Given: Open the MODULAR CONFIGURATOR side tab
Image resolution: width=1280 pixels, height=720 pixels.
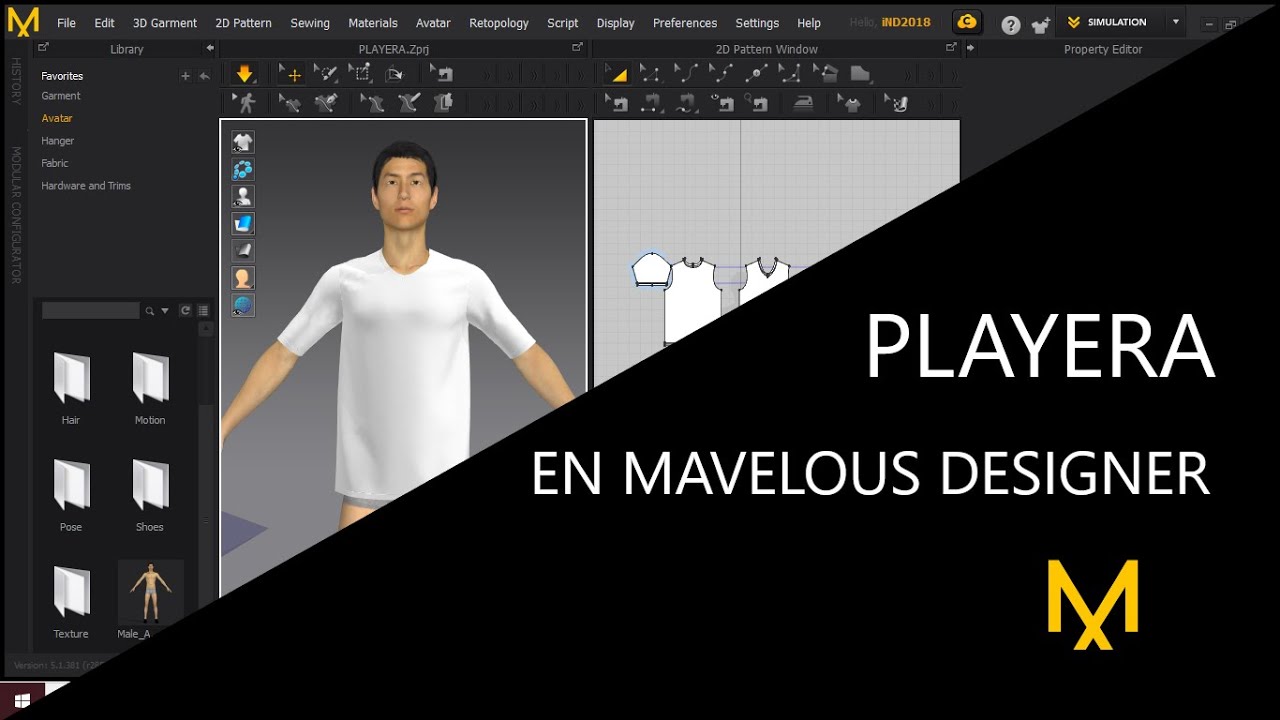Looking at the screenshot, I should (15, 215).
